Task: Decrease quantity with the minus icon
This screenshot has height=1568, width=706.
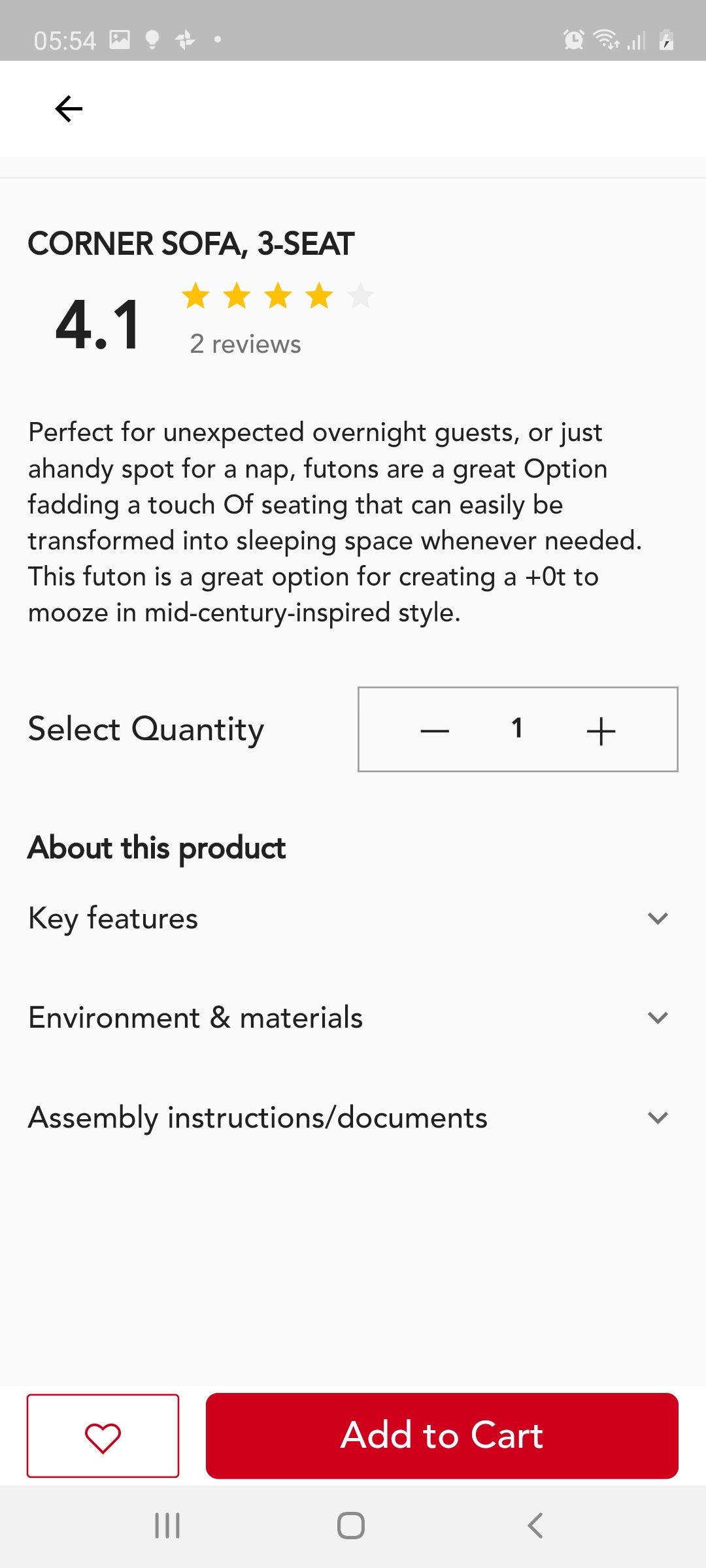Action: coord(435,730)
